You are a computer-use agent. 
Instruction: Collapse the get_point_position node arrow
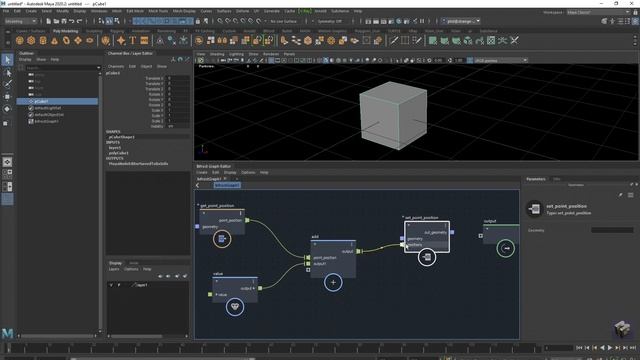point(204,213)
